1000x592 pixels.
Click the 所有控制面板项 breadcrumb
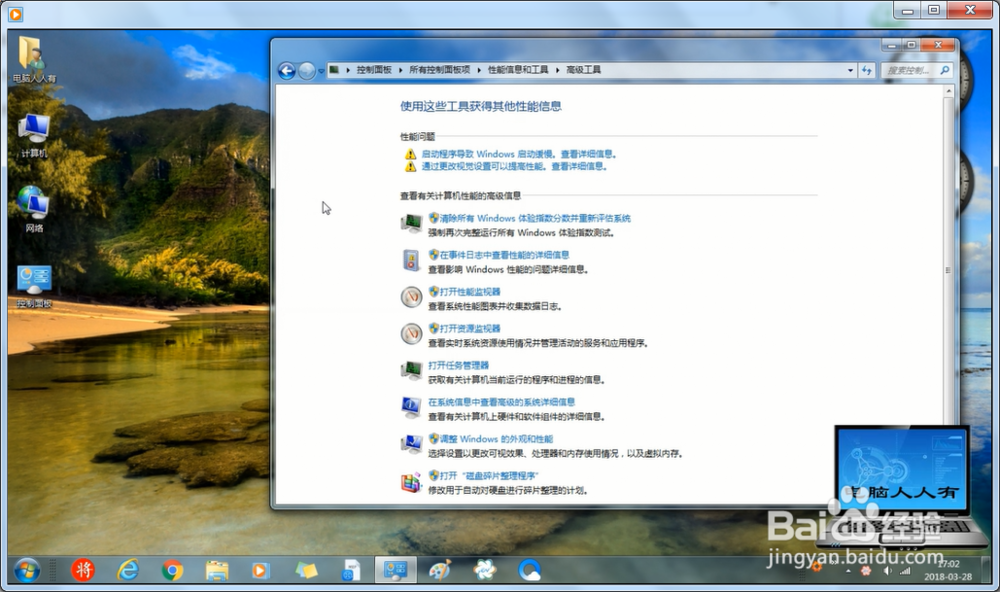coord(439,70)
